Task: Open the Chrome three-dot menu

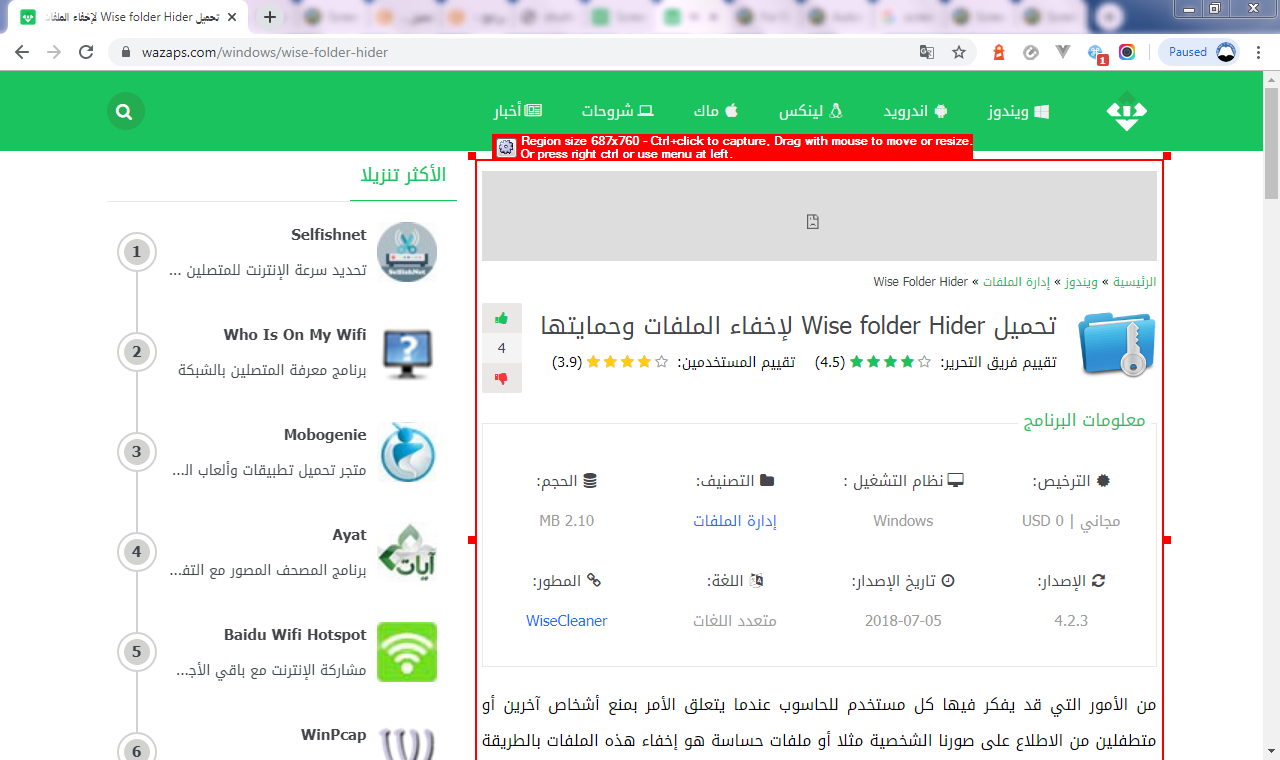Action: 1258,52
